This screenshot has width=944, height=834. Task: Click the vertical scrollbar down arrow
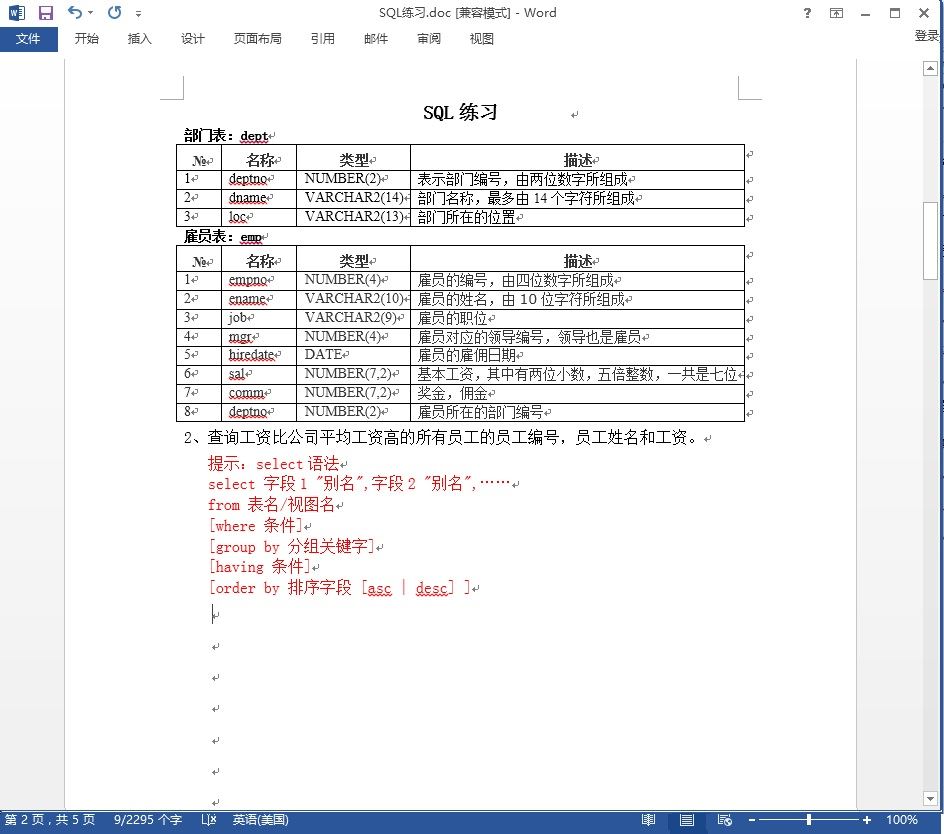tap(930, 798)
